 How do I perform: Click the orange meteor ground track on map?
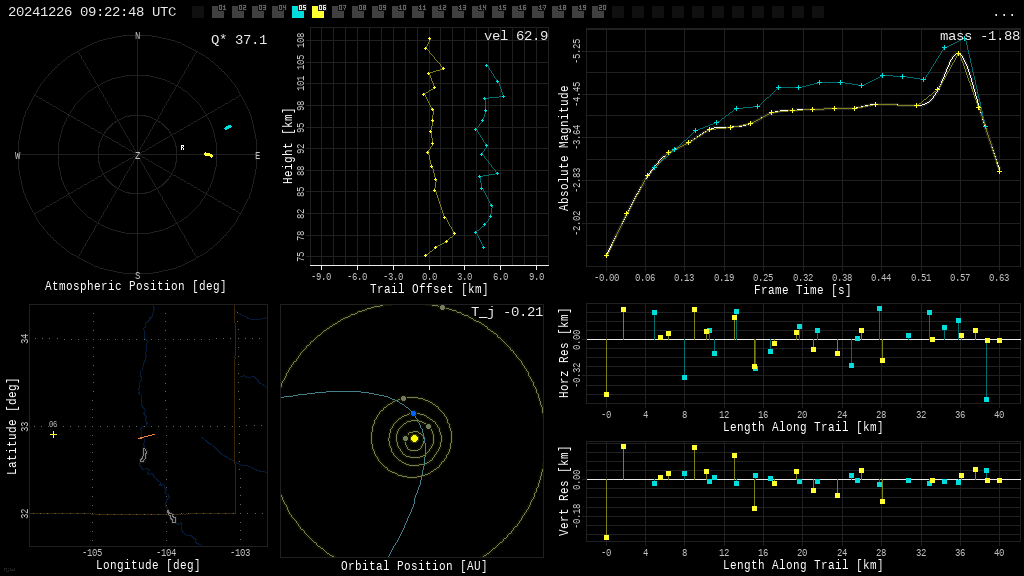click(x=146, y=436)
